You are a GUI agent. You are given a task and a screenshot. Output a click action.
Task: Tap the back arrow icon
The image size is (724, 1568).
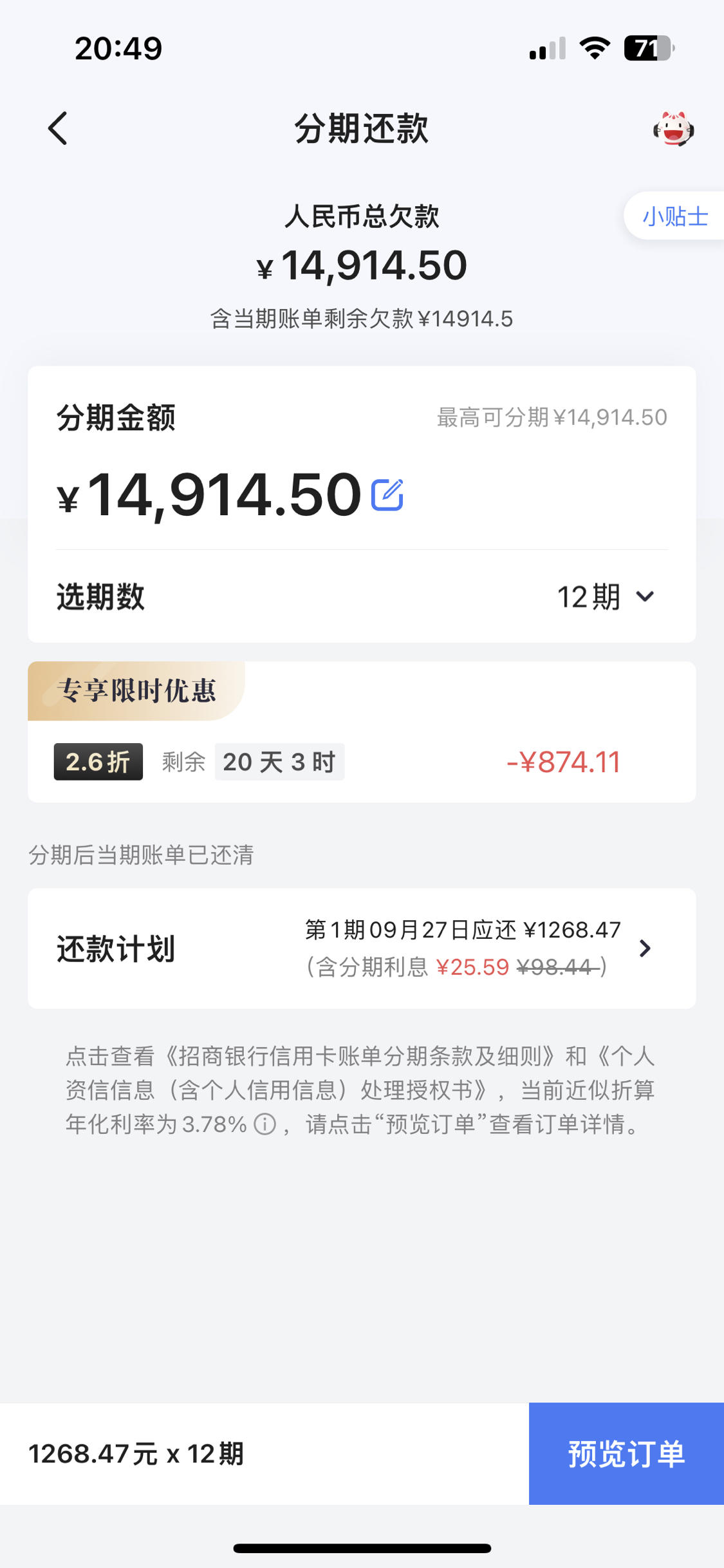pyautogui.click(x=58, y=128)
